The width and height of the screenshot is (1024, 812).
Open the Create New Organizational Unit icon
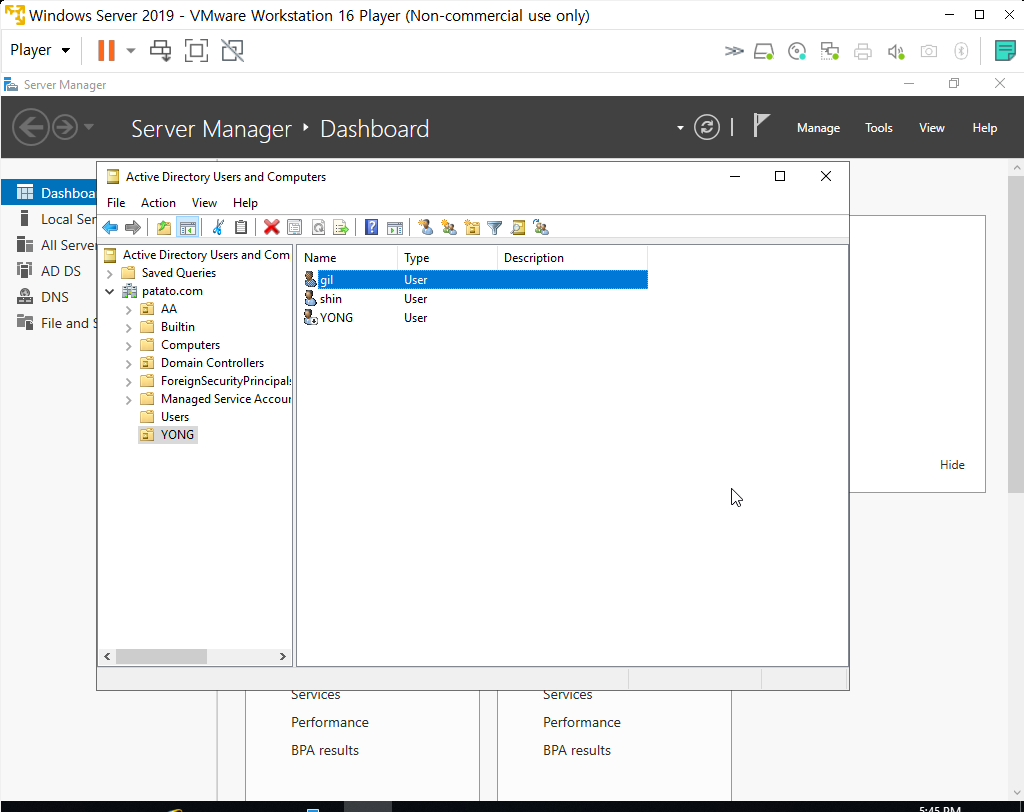coord(471,227)
